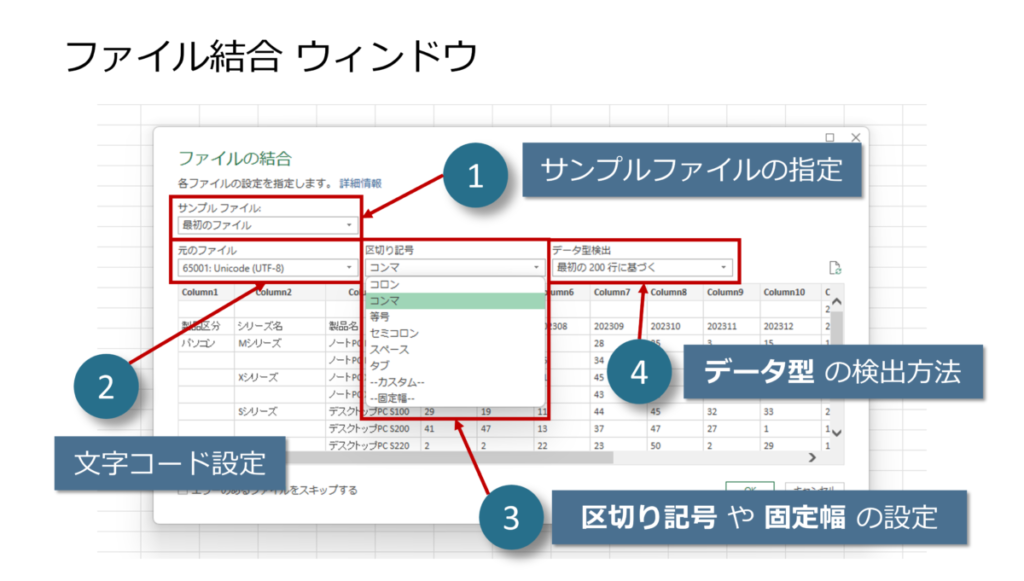The image size is (1024, 581).
Task: Collapse the 区切り記号 combo box
Action: tap(536, 268)
